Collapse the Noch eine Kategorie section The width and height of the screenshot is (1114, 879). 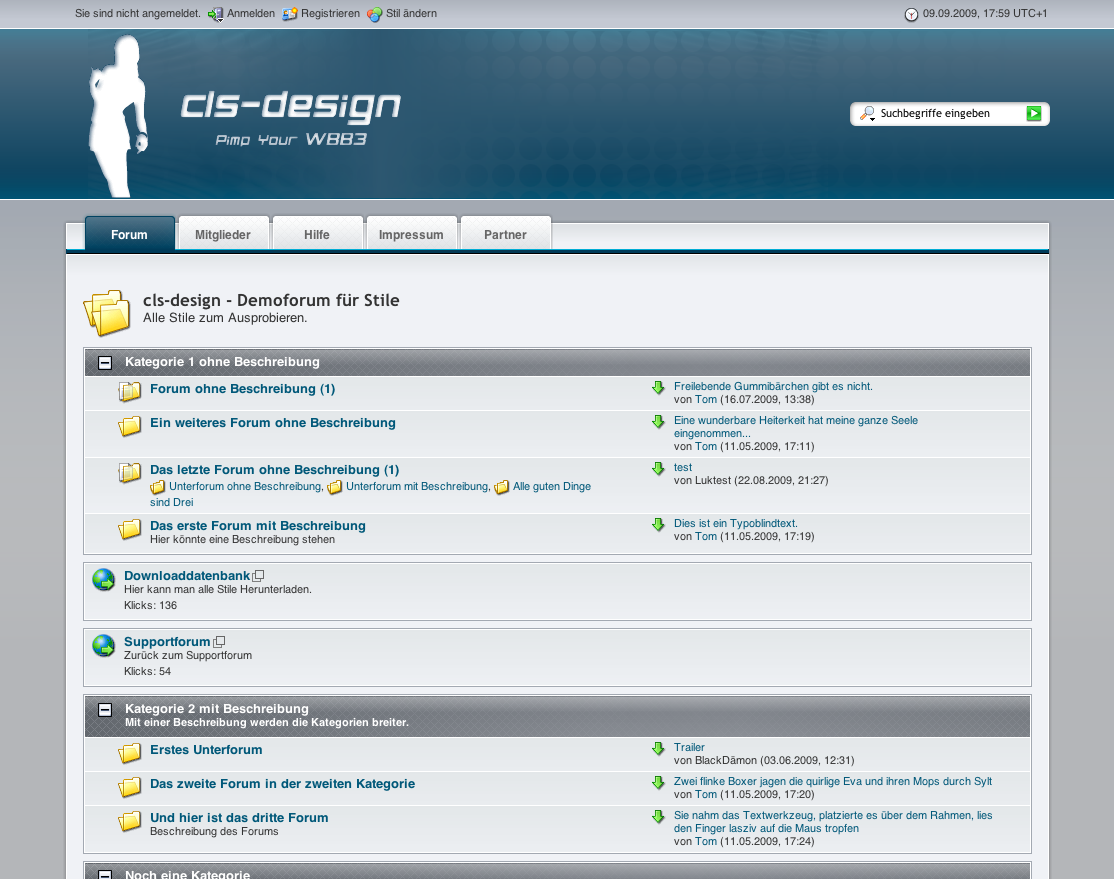click(x=105, y=874)
